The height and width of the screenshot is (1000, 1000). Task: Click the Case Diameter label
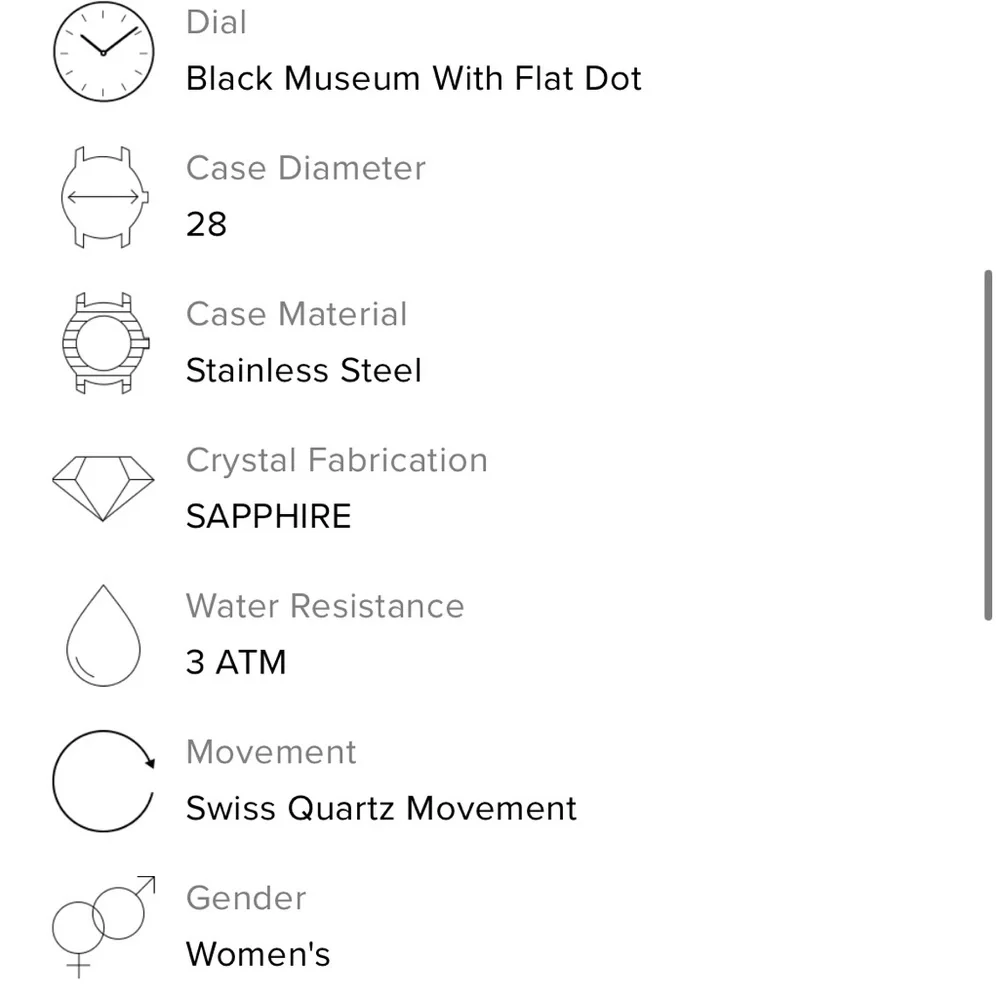point(305,168)
